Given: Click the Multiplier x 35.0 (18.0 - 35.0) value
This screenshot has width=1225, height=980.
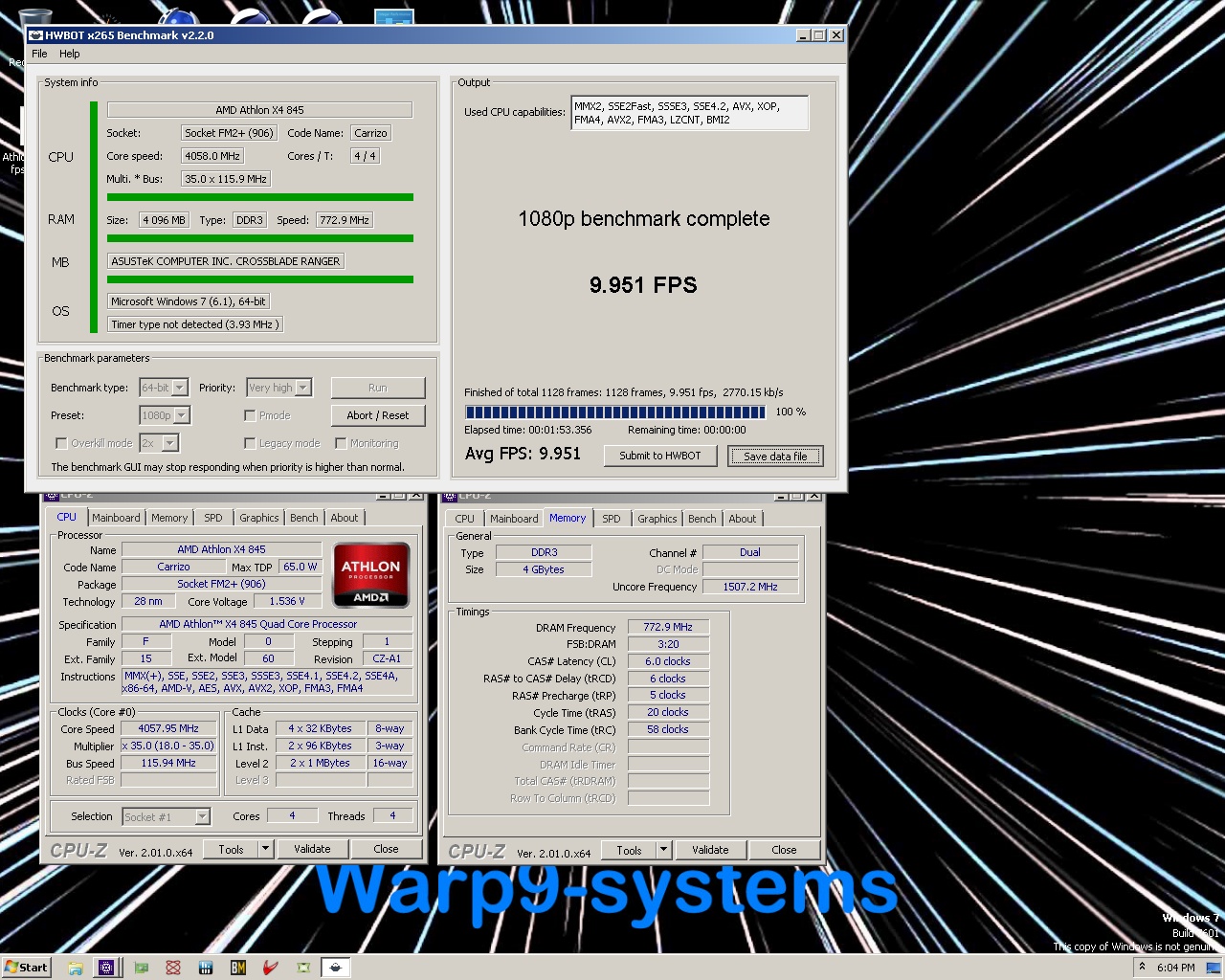Looking at the screenshot, I should pos(169,746).
